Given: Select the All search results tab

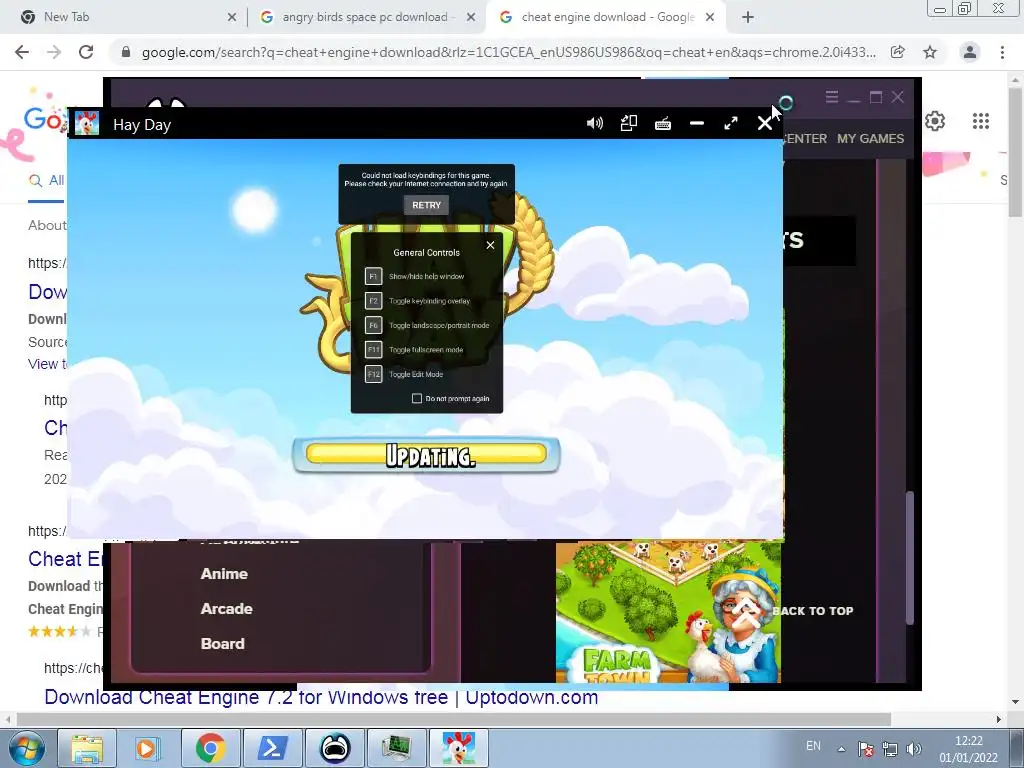Looking at the screenshot, I should click(46, 180).
